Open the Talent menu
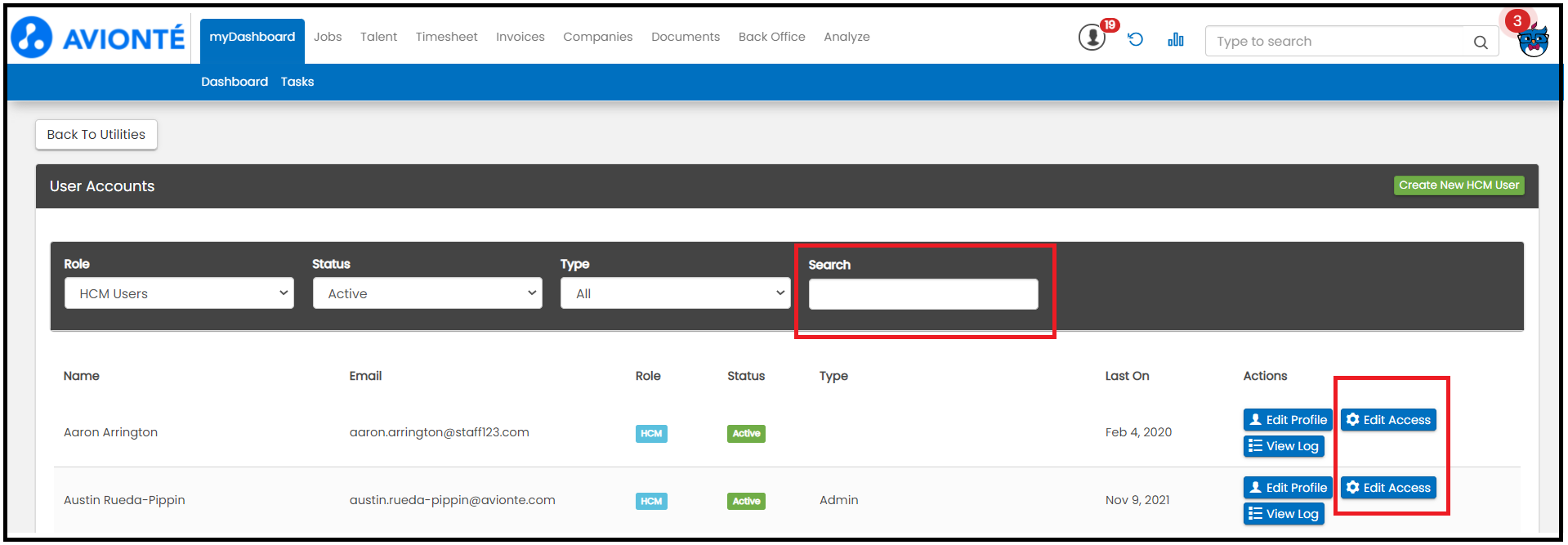 click(378, 37)
